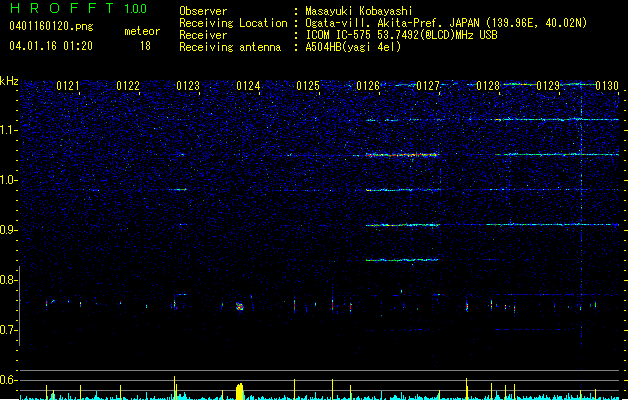
Task: Click the 0.9 frequency axis label
Action: pos(9,230)
